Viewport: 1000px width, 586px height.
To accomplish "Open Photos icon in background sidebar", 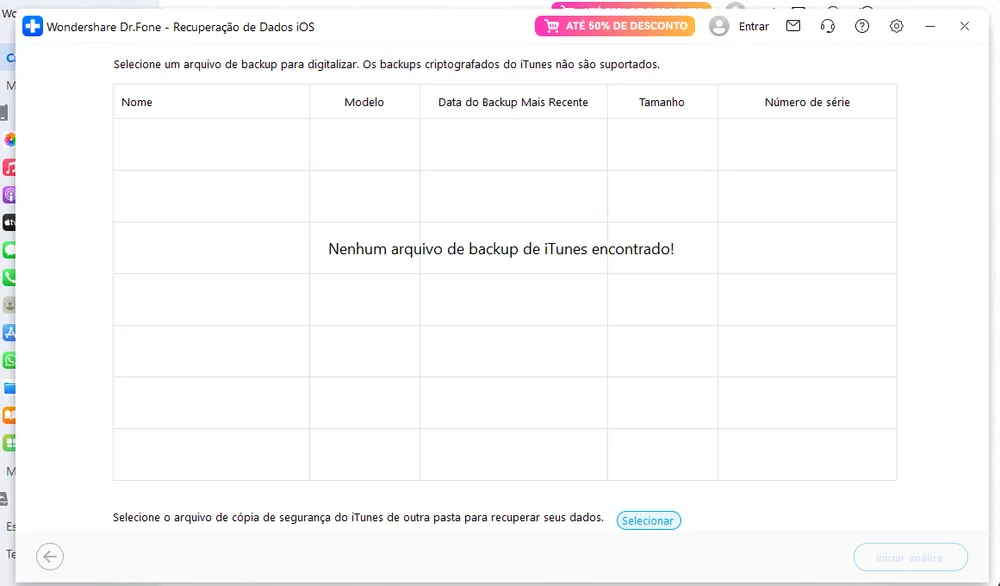I will [9, 140].
